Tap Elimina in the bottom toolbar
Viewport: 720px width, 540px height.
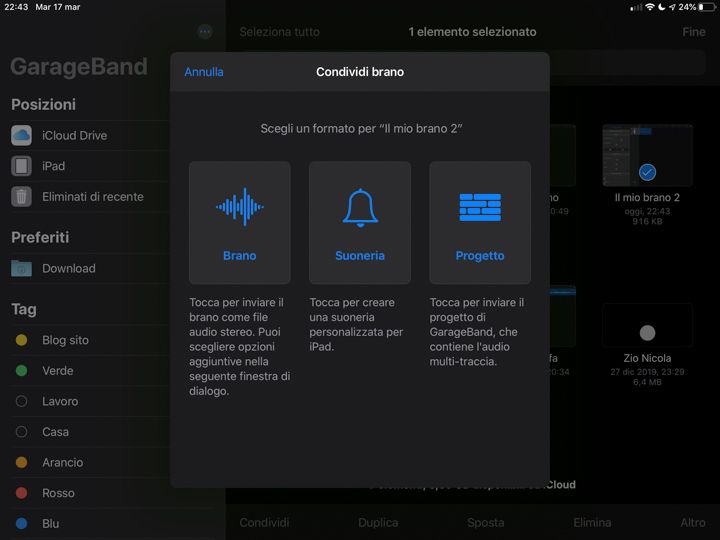point(592,523)
